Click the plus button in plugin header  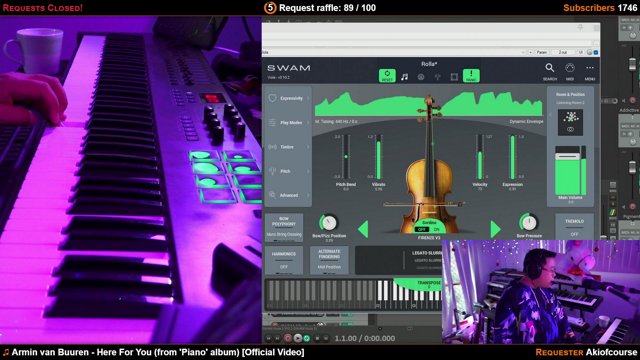[x=530, y=52]
